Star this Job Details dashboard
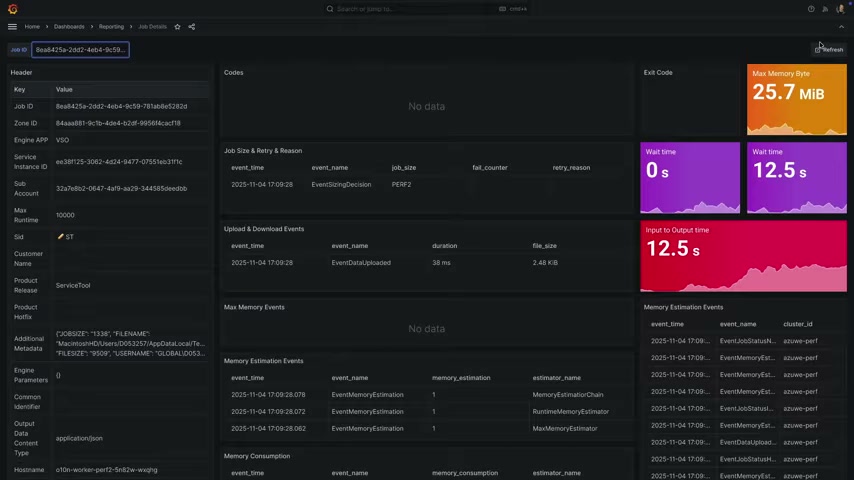Screen dimensions: 854x480 [x=177, y=27]
